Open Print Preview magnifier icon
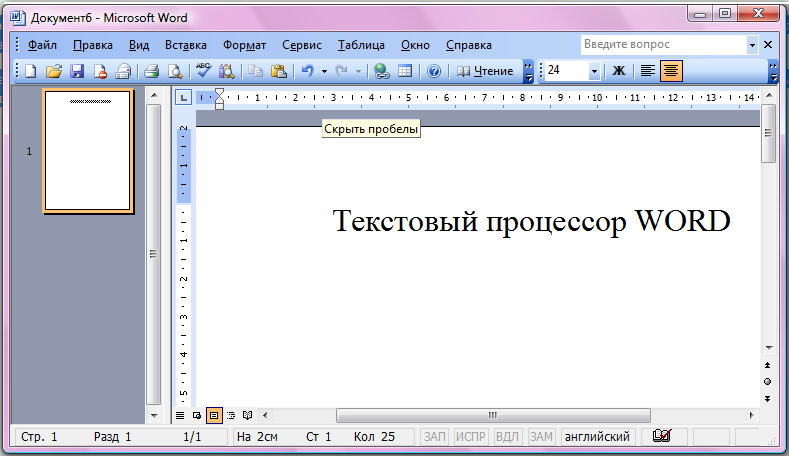This screenshot has height=456, width=789. click(x=175, y=71)
